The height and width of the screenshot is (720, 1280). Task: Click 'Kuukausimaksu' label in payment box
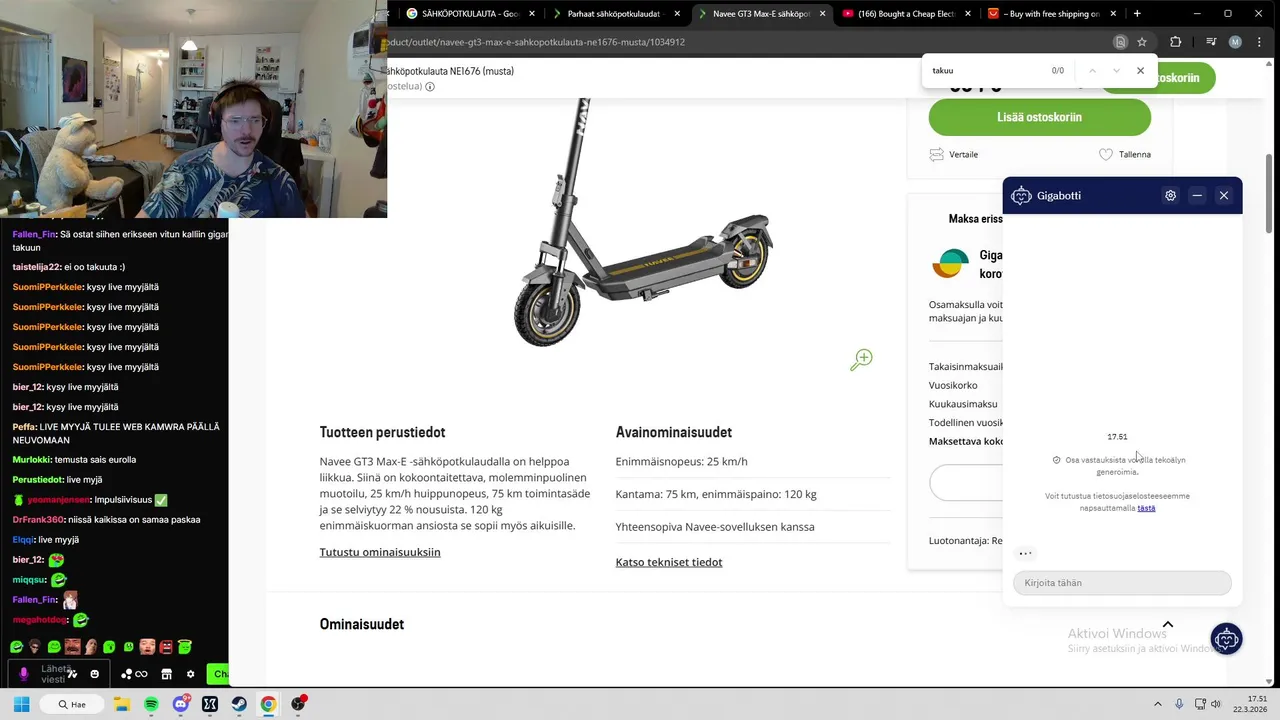point(963,404)
